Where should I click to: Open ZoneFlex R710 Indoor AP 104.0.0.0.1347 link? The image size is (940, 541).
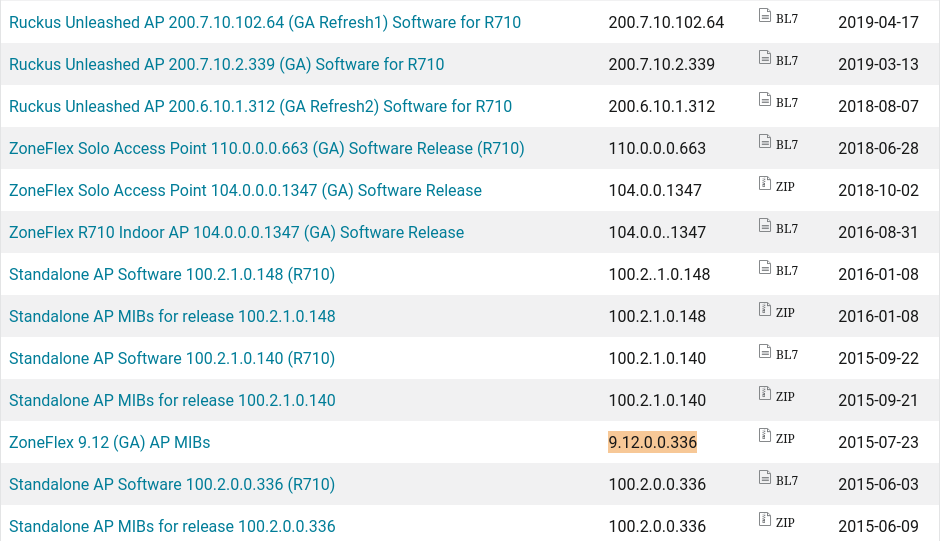(x=236, y=232)
